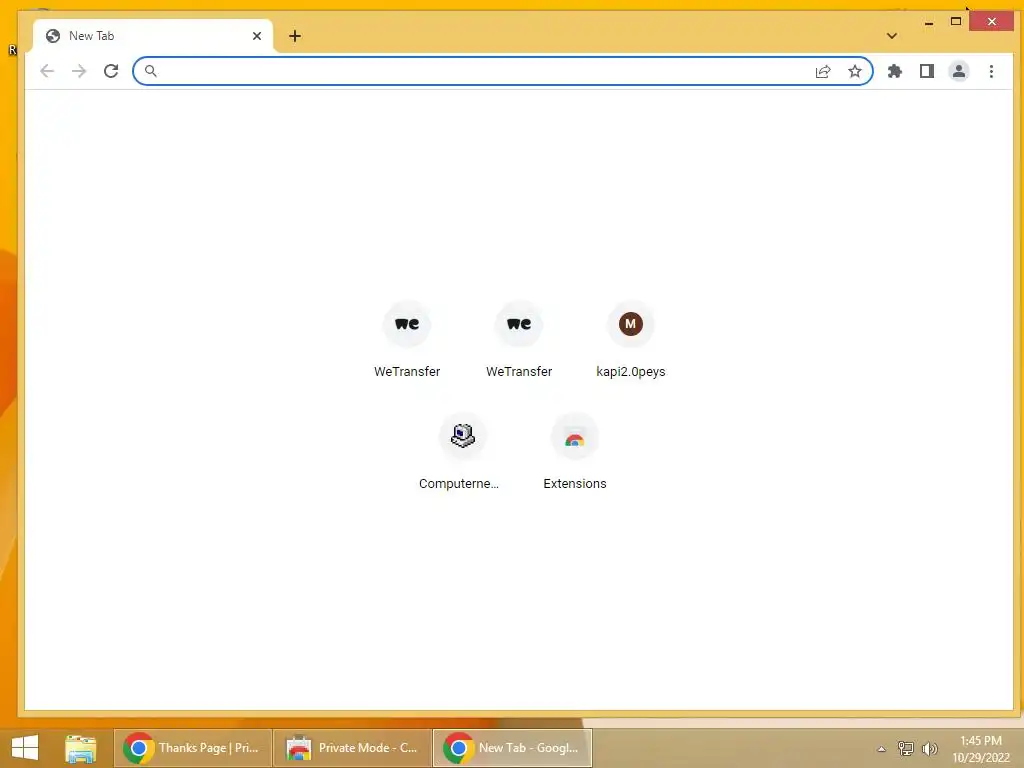1024x768 pixels.
Task: Share this page icon in address bar
Action: 823,71
